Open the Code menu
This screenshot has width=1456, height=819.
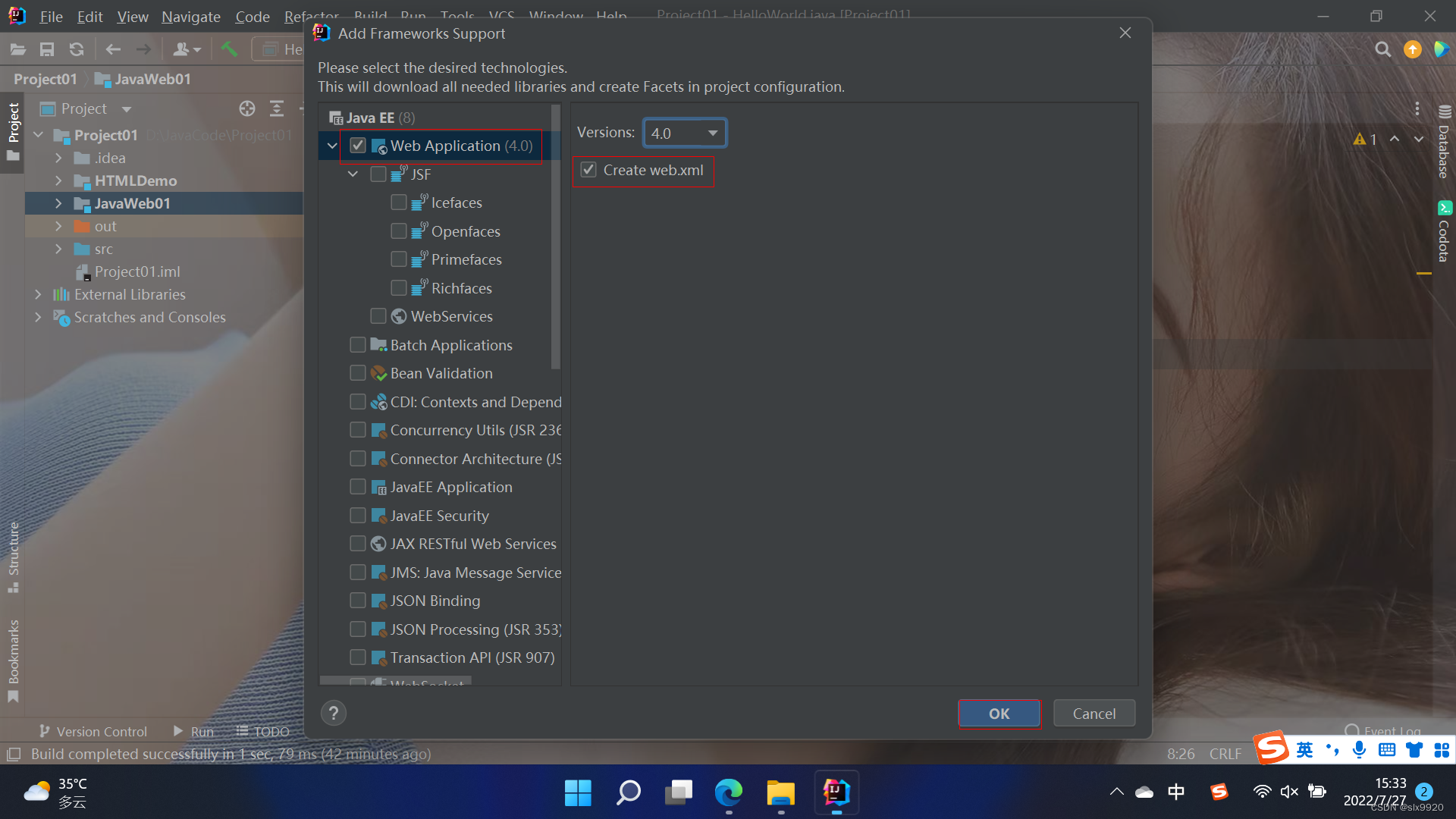[253, 17]
